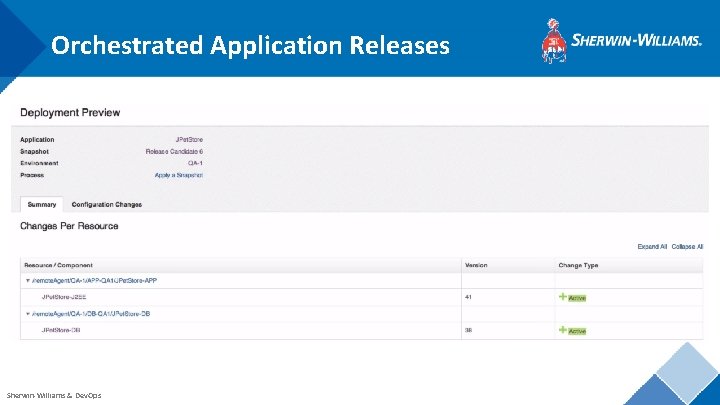This screenshot has height=405, width=720.
Task: Click version number 41
Action: click(x=468, y=297)
